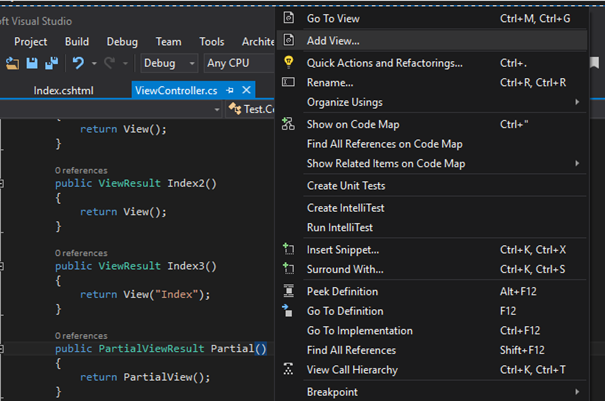Collapse the Index3 method outline
Viewport: 605px width, 401px height.
(x=2, y=266)
